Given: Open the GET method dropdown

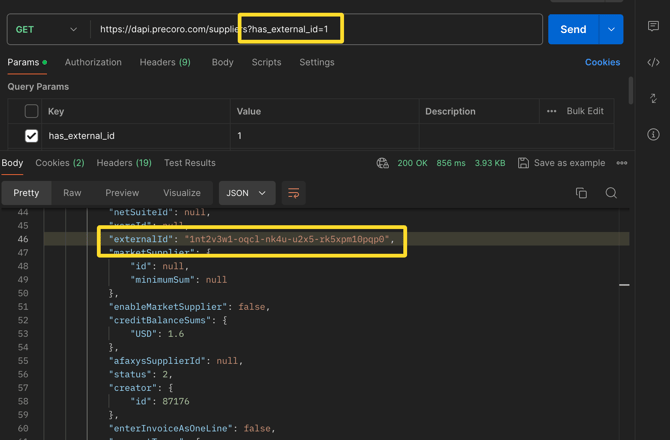Looking at the screenshot, I should pos(46,30).
